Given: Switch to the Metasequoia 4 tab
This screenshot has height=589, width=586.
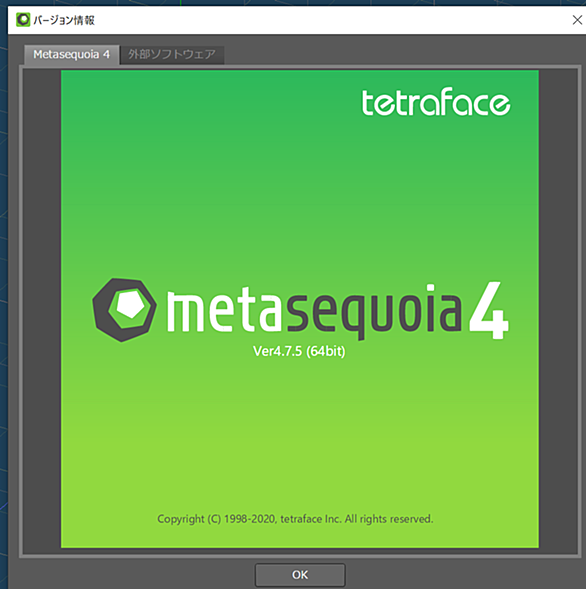Looking at the screenshot, I should [72, 55].
